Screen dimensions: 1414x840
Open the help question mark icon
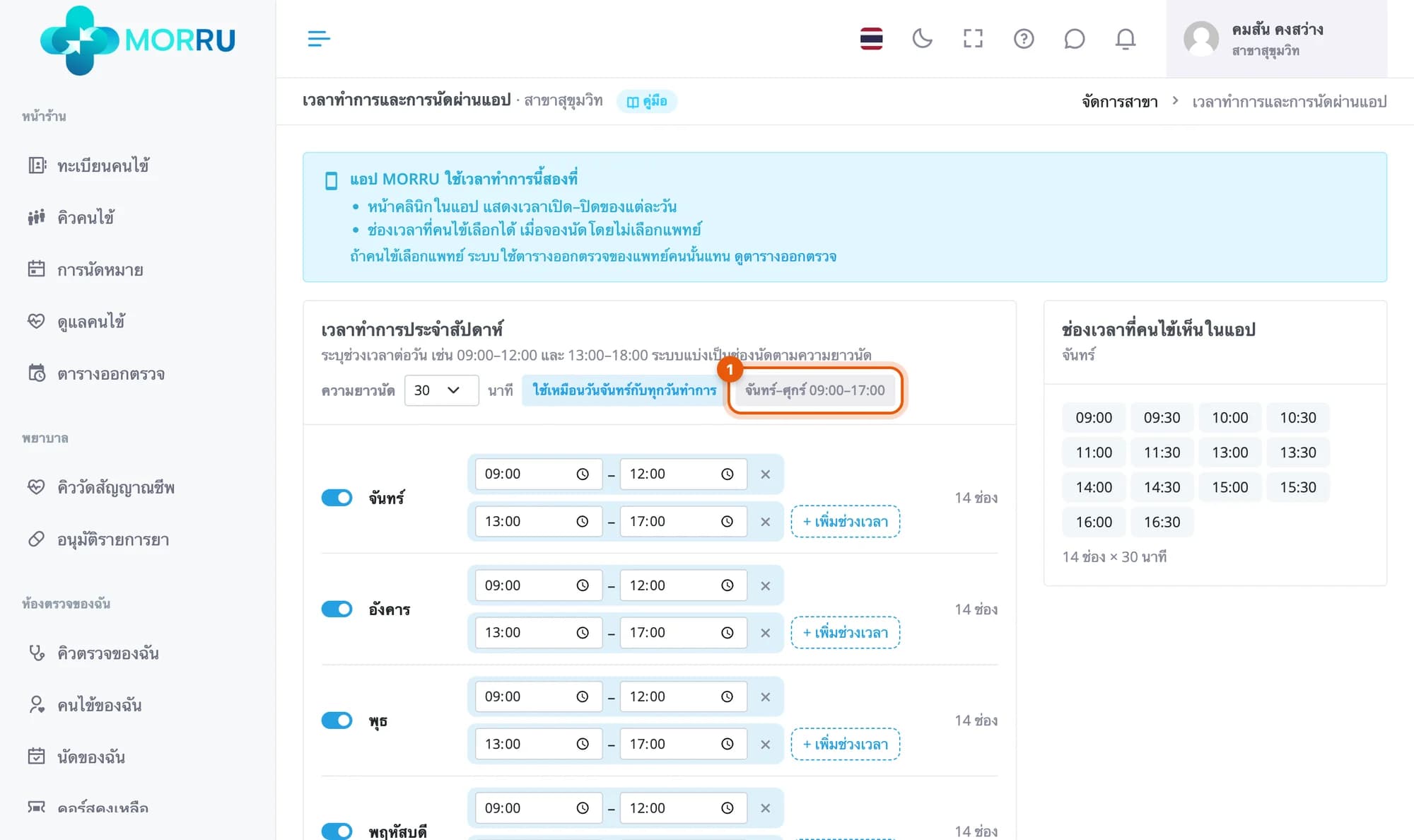(1024, 39)
